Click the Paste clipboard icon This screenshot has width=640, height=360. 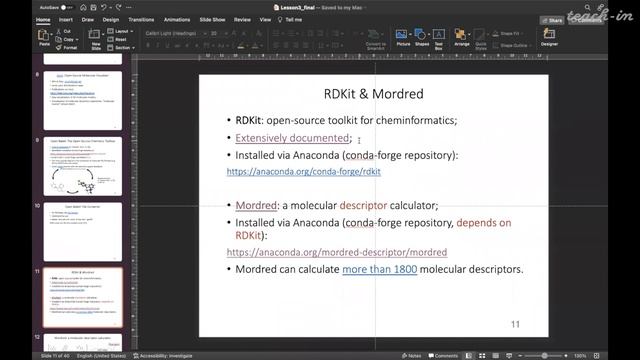43,35
